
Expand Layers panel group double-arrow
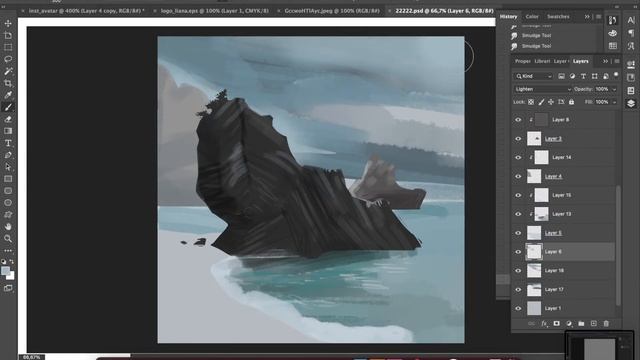point(605,61)
